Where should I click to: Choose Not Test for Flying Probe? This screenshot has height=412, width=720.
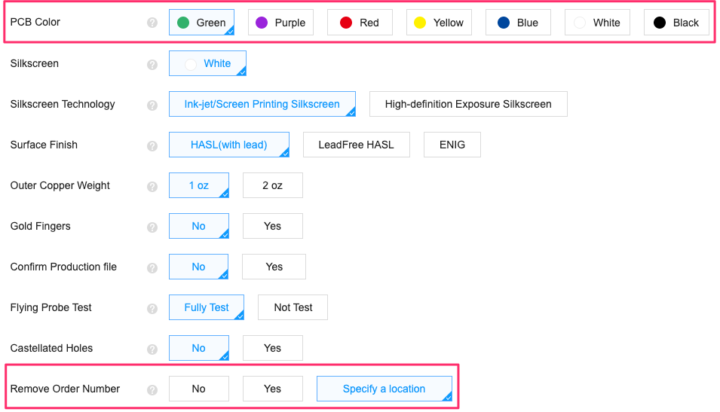(292, 308)
